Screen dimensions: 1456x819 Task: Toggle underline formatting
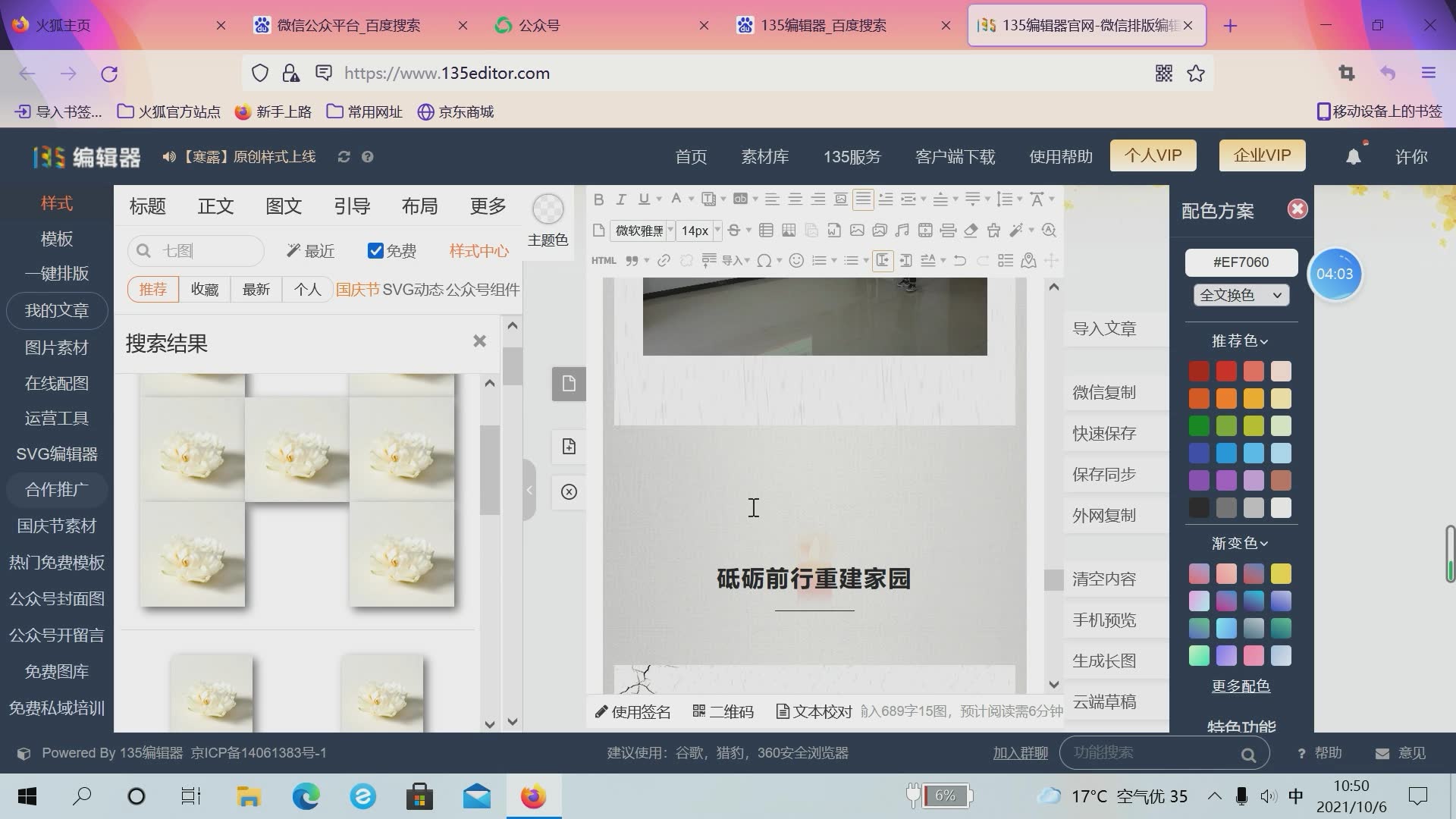click(644, 199)
